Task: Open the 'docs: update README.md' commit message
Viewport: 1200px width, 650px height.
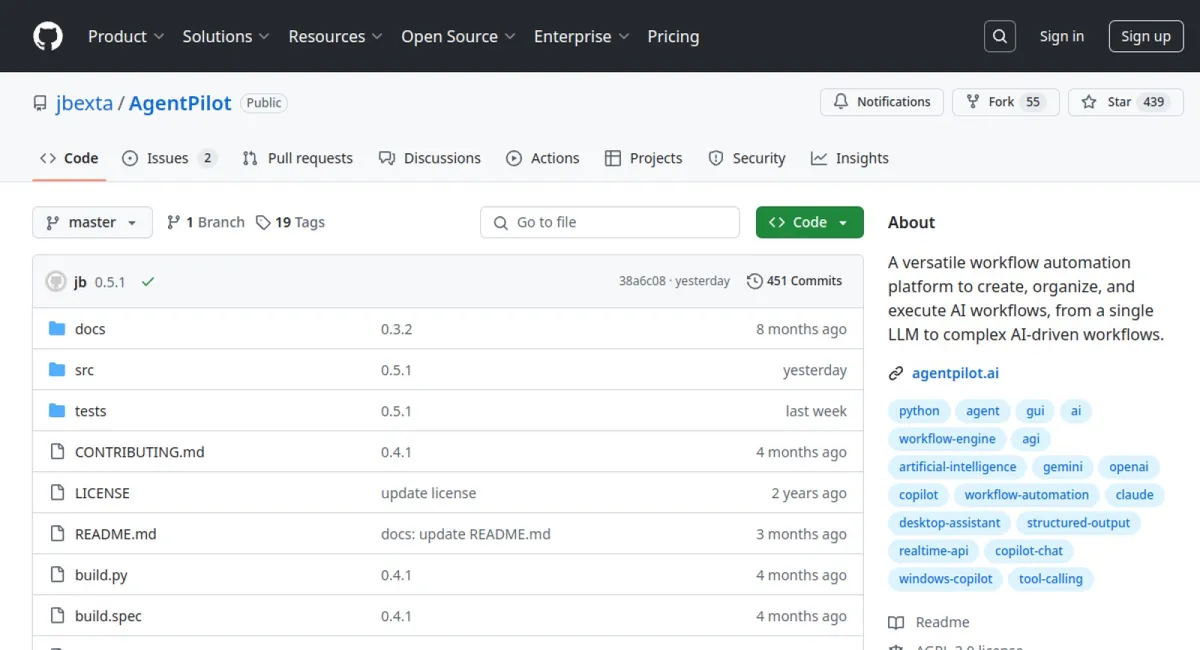Action: pyautogui.click(x=466, y=534)
